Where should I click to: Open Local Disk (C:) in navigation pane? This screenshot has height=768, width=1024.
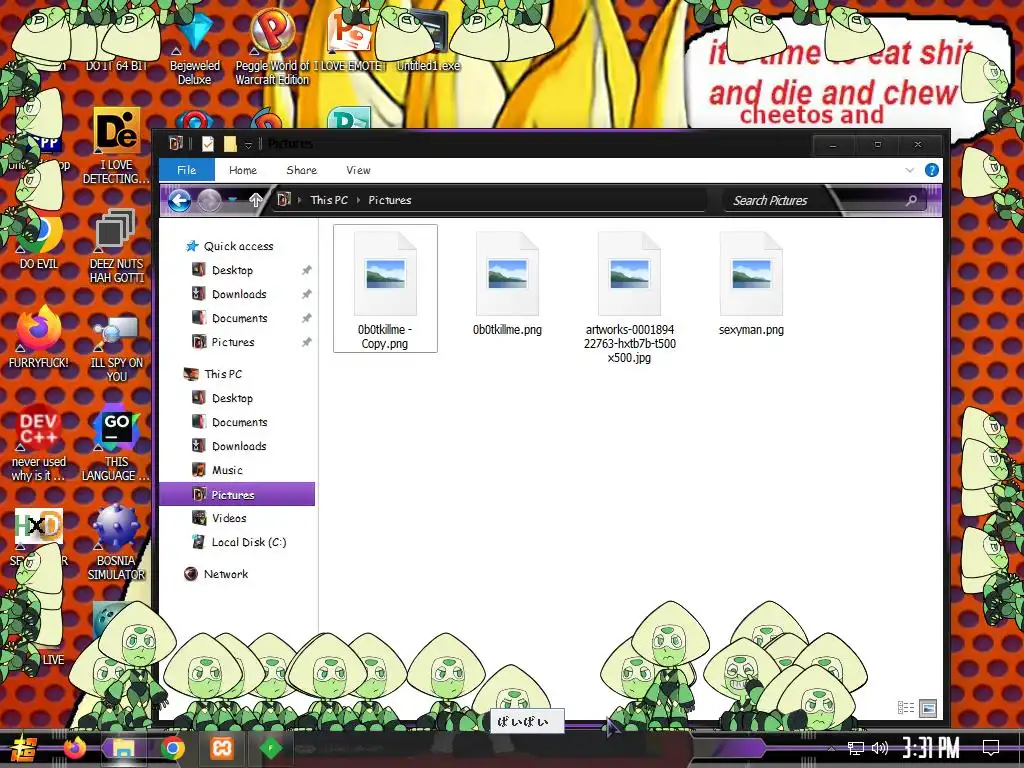(x=249, y=542)
